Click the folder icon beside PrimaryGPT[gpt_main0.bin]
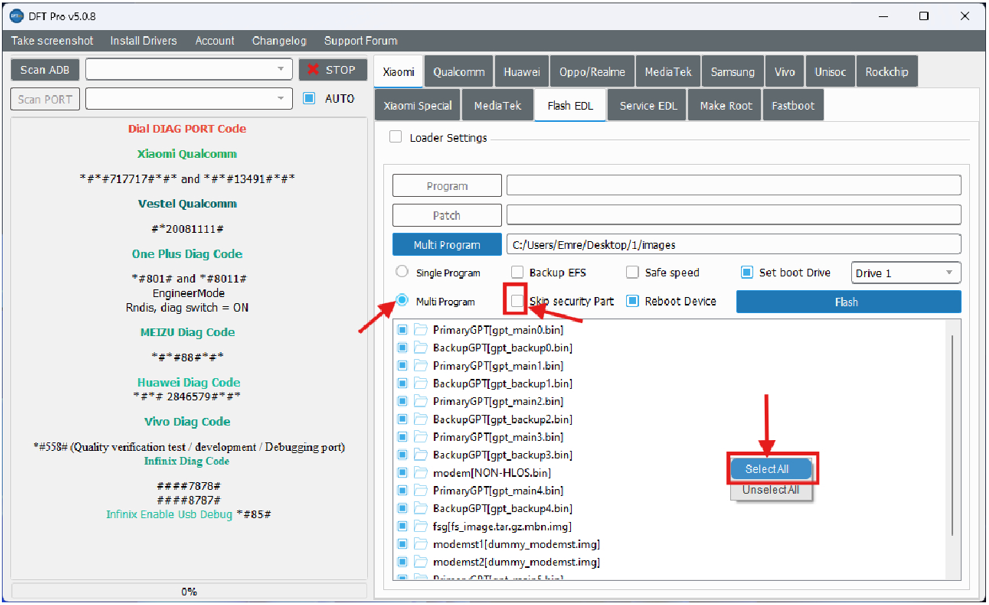The image size is (989, 605). tap(421, 329)
